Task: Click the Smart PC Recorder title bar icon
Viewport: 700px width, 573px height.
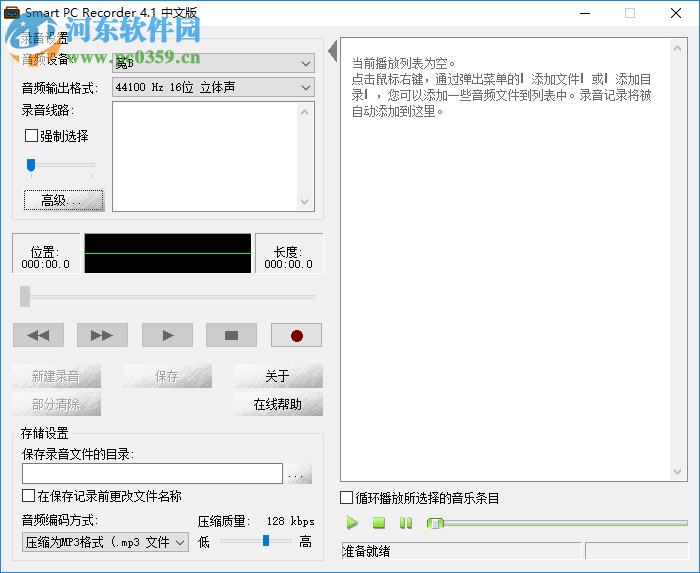Action: [x=12, y=13]
